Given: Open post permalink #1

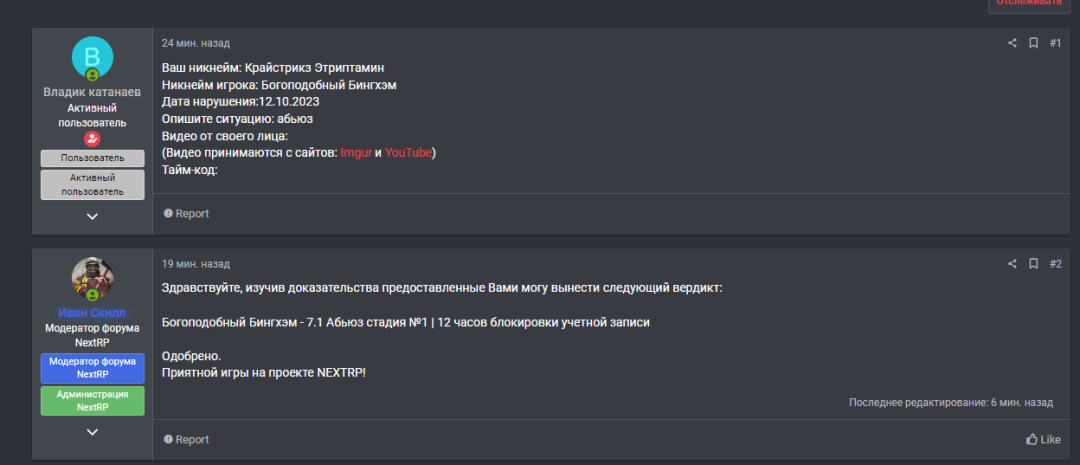Looking at the screenshot, I should pos(1055,43).
